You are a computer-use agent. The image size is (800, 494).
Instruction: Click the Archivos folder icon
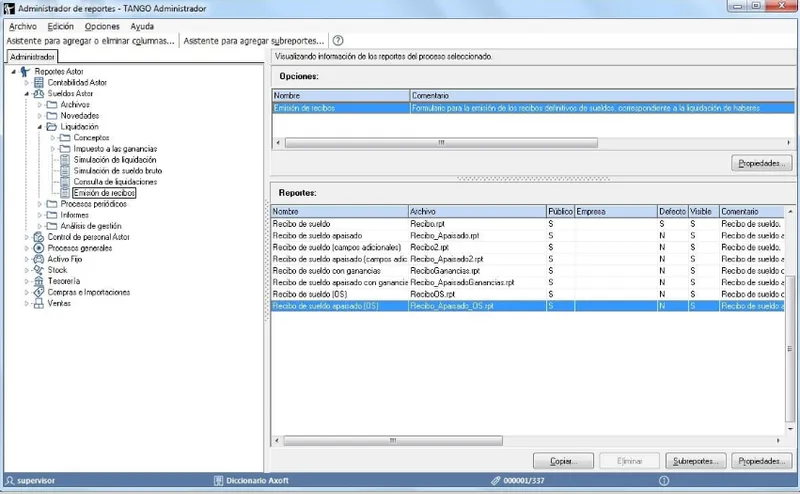click(x=52, y=105)
